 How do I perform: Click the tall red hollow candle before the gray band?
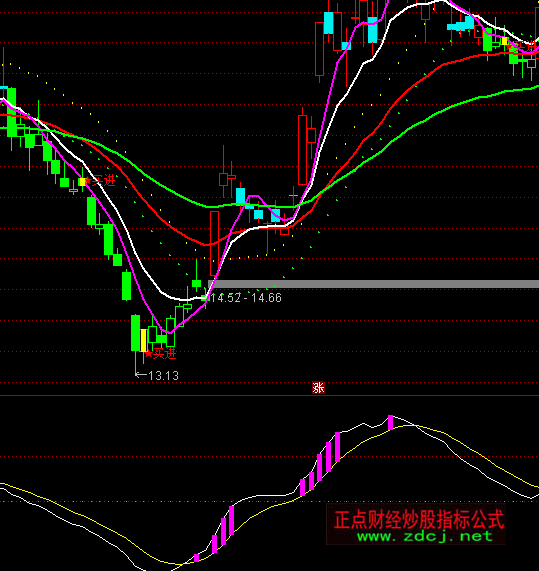coord(215,243)
